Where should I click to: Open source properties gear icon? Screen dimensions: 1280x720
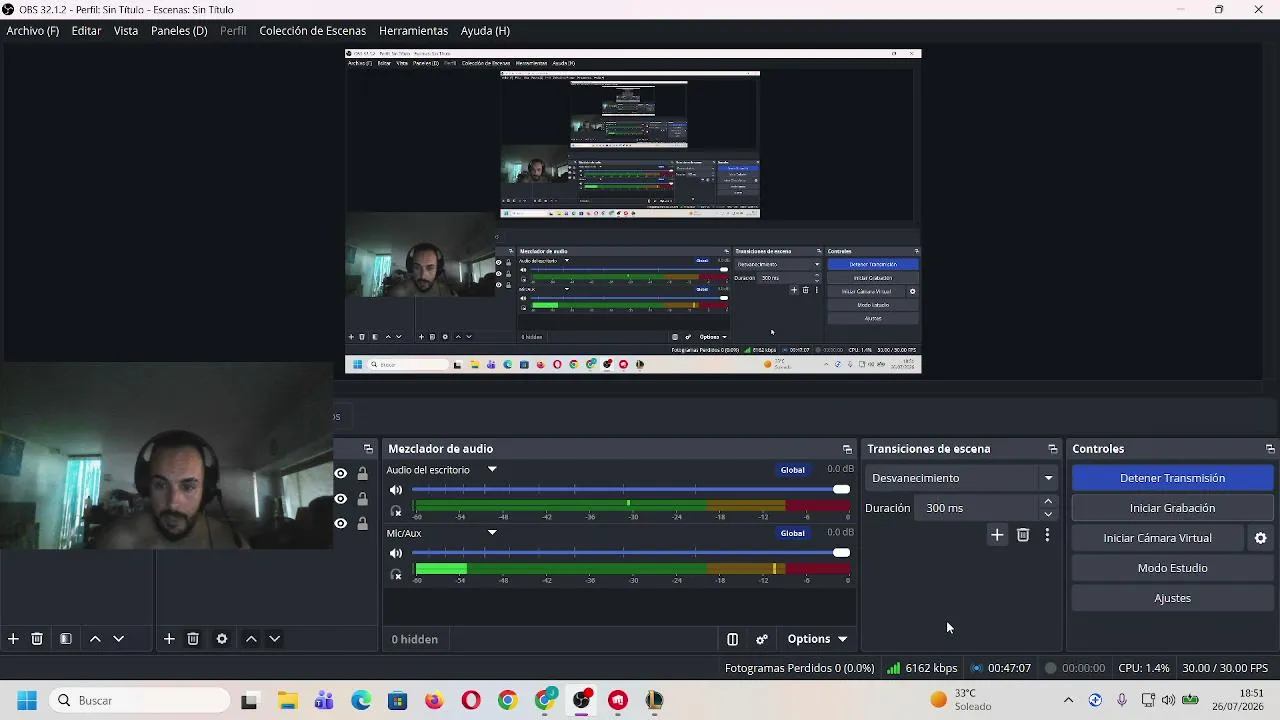pos(222,639)
